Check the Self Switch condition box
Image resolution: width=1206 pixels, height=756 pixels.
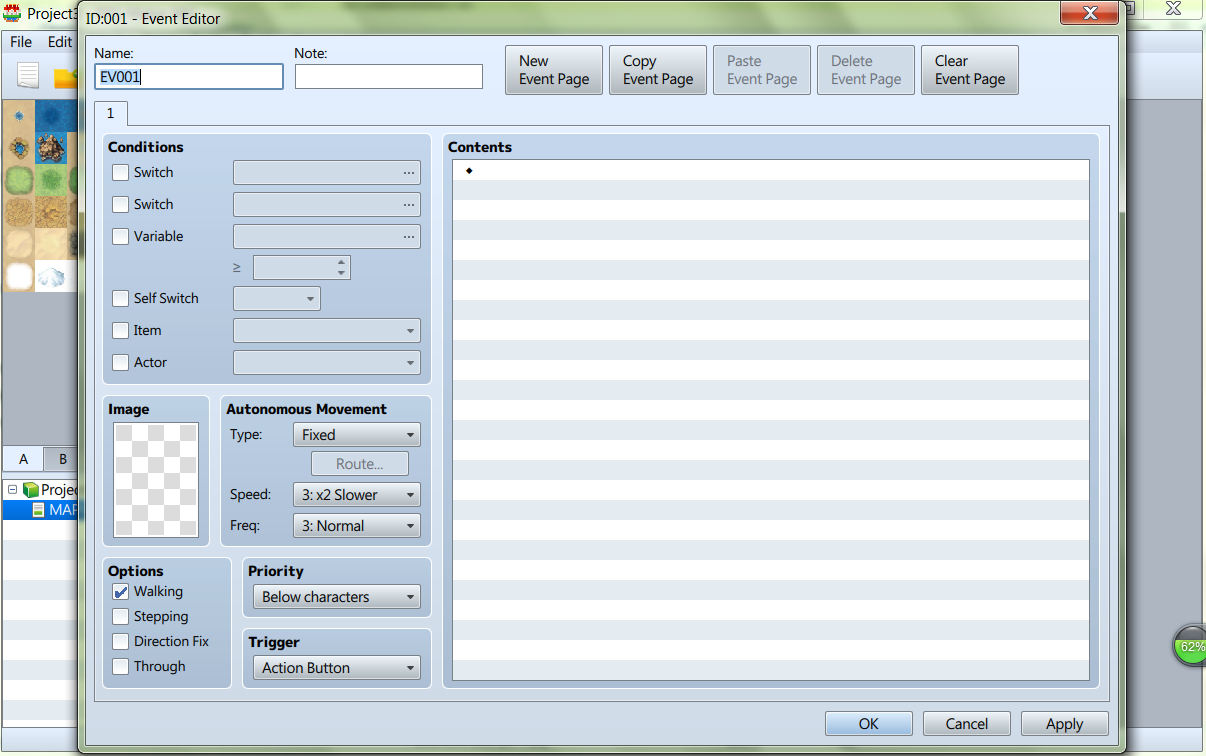click(121, 299)
